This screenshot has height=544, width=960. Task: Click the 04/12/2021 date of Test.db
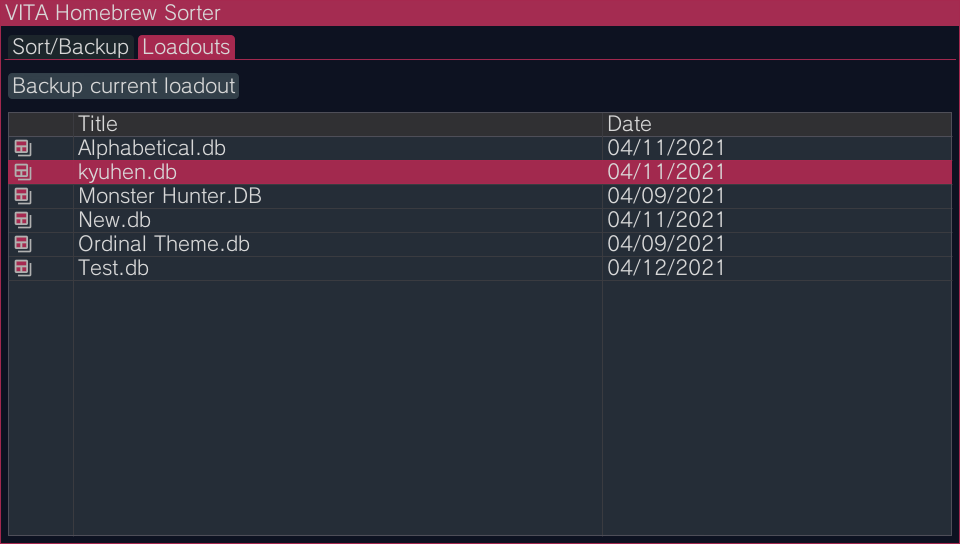point(666,268)
